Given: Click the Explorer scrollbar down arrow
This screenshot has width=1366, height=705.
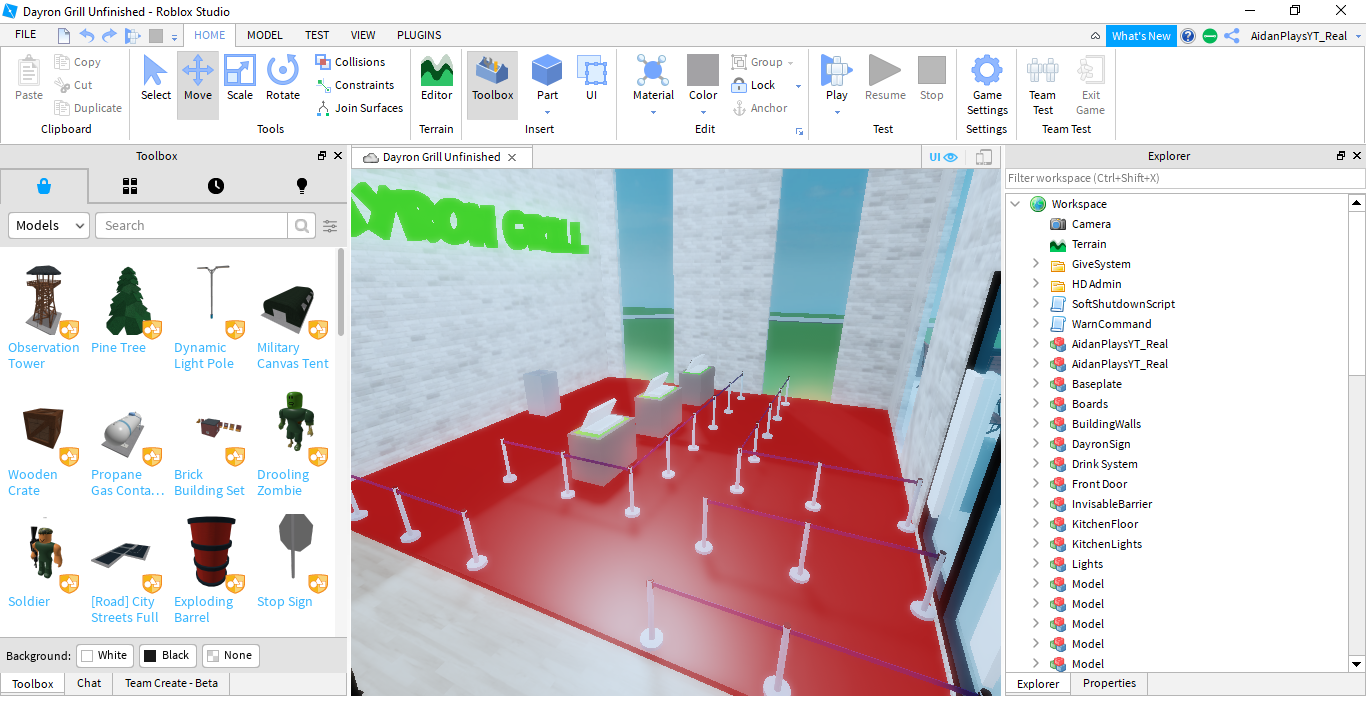Looking at the screenshot, I should click(1357, 664).
